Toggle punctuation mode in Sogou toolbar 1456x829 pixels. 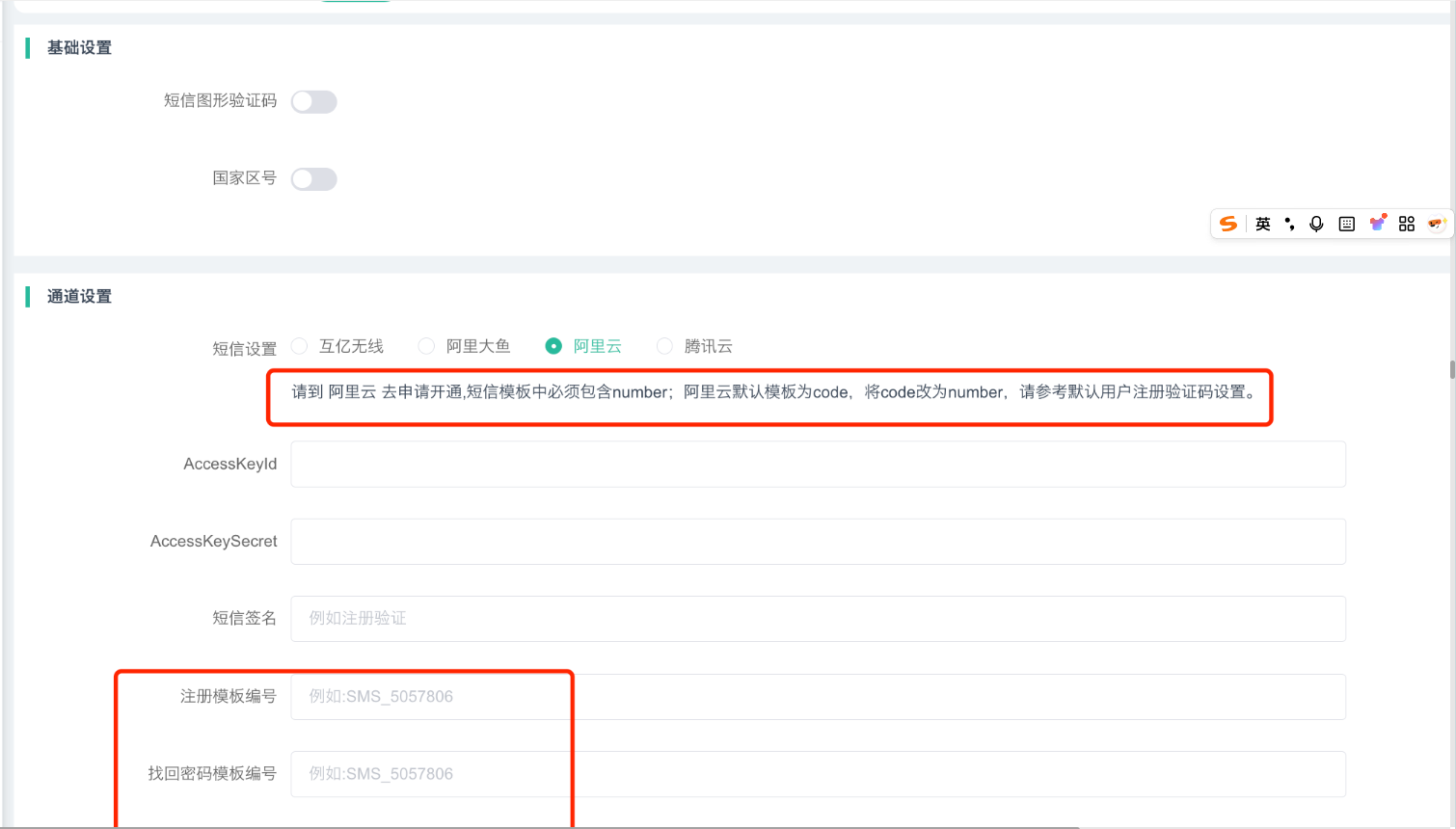point(1289,224)
